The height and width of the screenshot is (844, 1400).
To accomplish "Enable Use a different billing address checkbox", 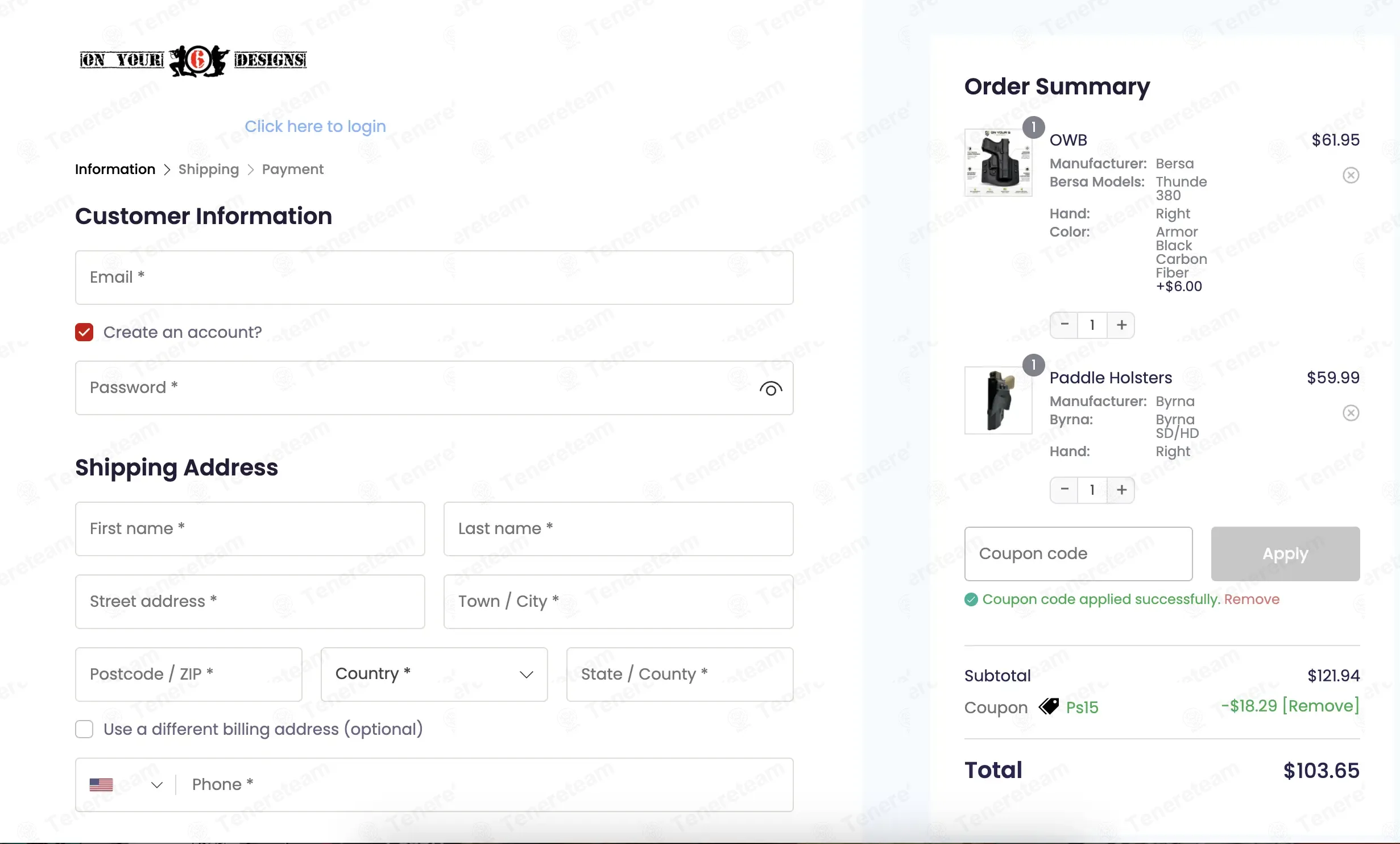I will pos(84,729).
